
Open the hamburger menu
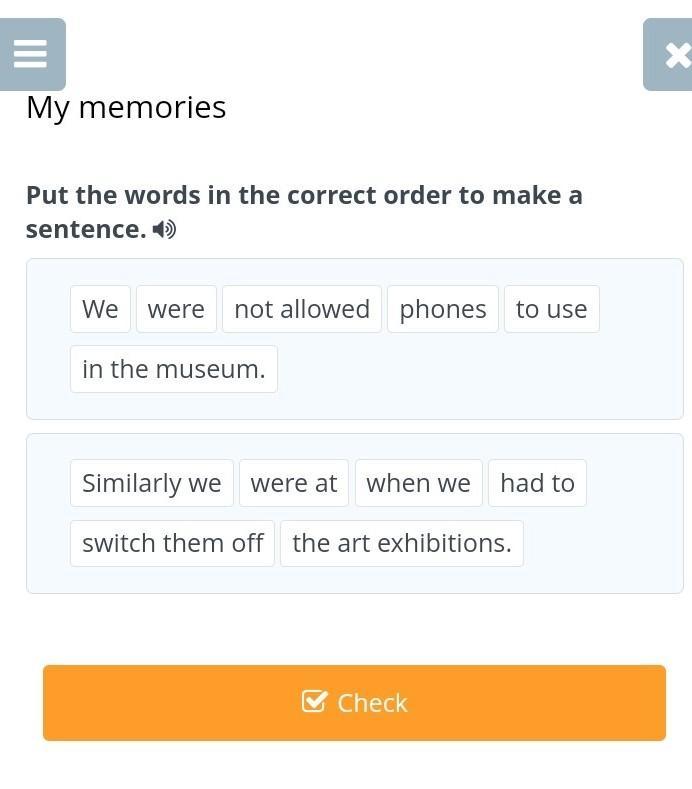tap(31, 54)
